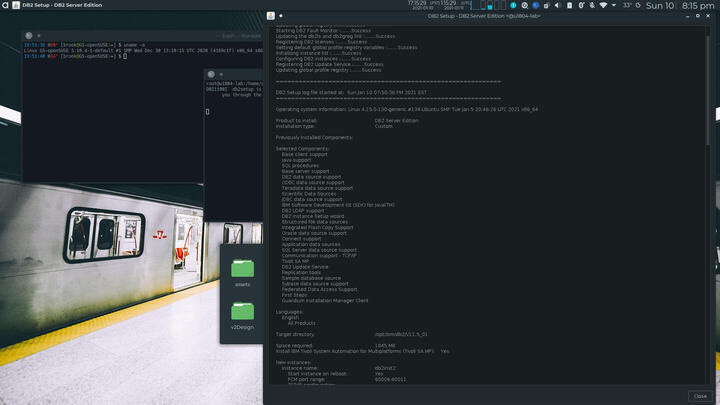Open the calendar via Sun 10 date
This screenshot has height=405, width=720.
660,6
